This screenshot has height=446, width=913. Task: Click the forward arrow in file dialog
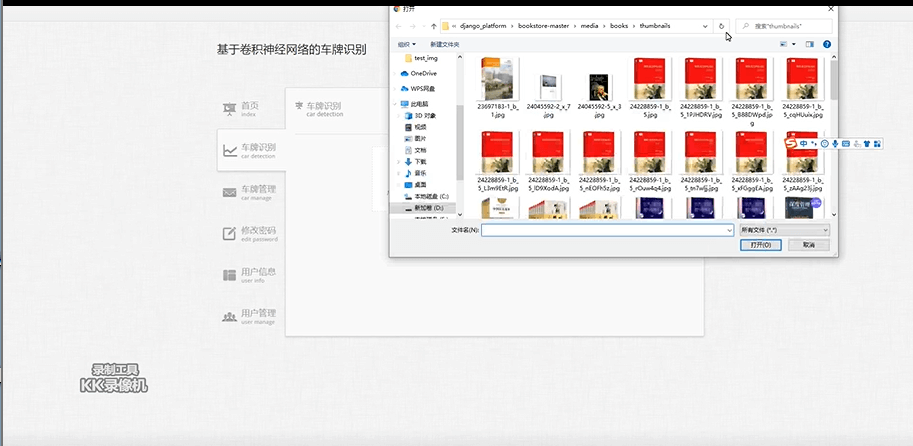click(x=413, y=26)
